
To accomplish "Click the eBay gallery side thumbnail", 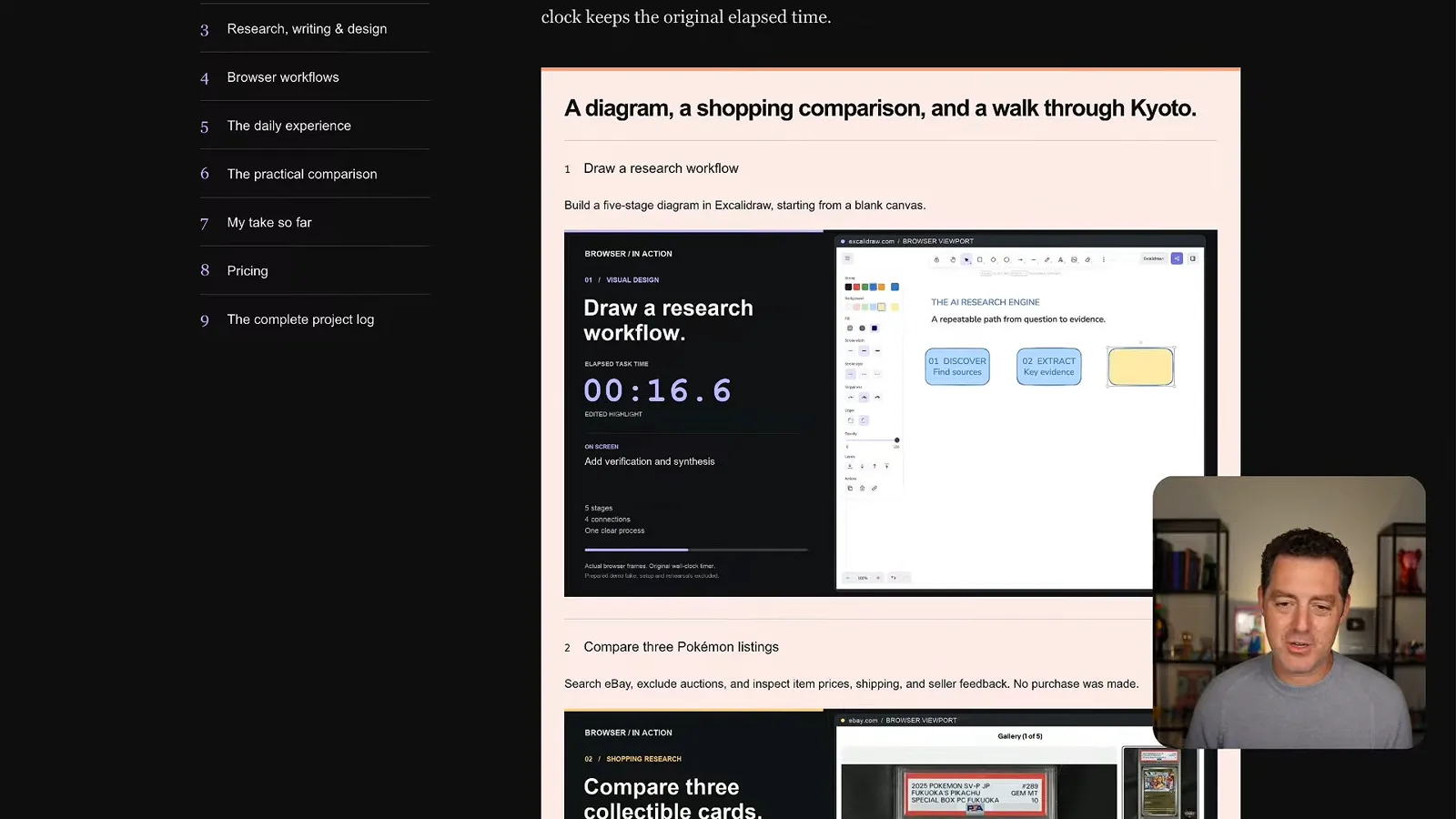I will (1158, 783).
